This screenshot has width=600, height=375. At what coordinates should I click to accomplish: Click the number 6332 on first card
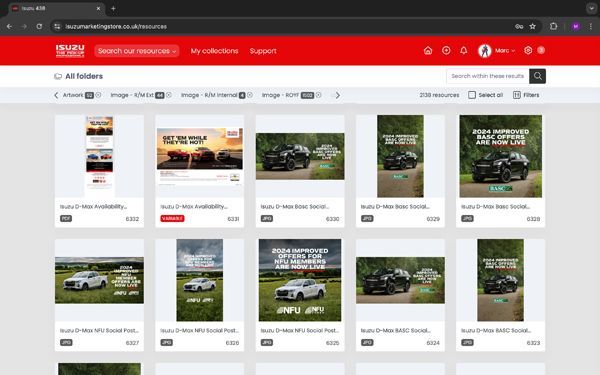[132, 219]
